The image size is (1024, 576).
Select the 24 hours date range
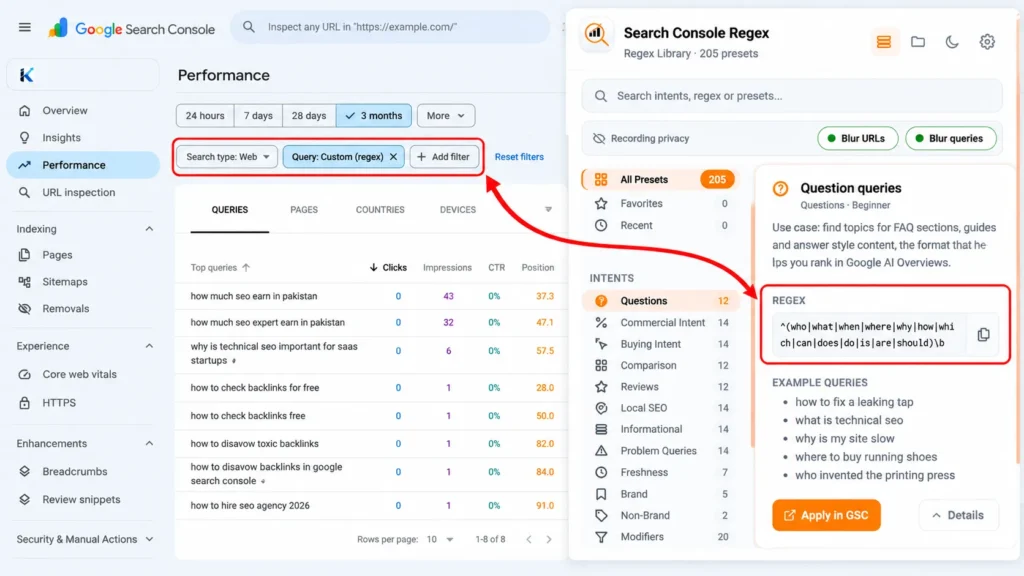tap(205, 116)
